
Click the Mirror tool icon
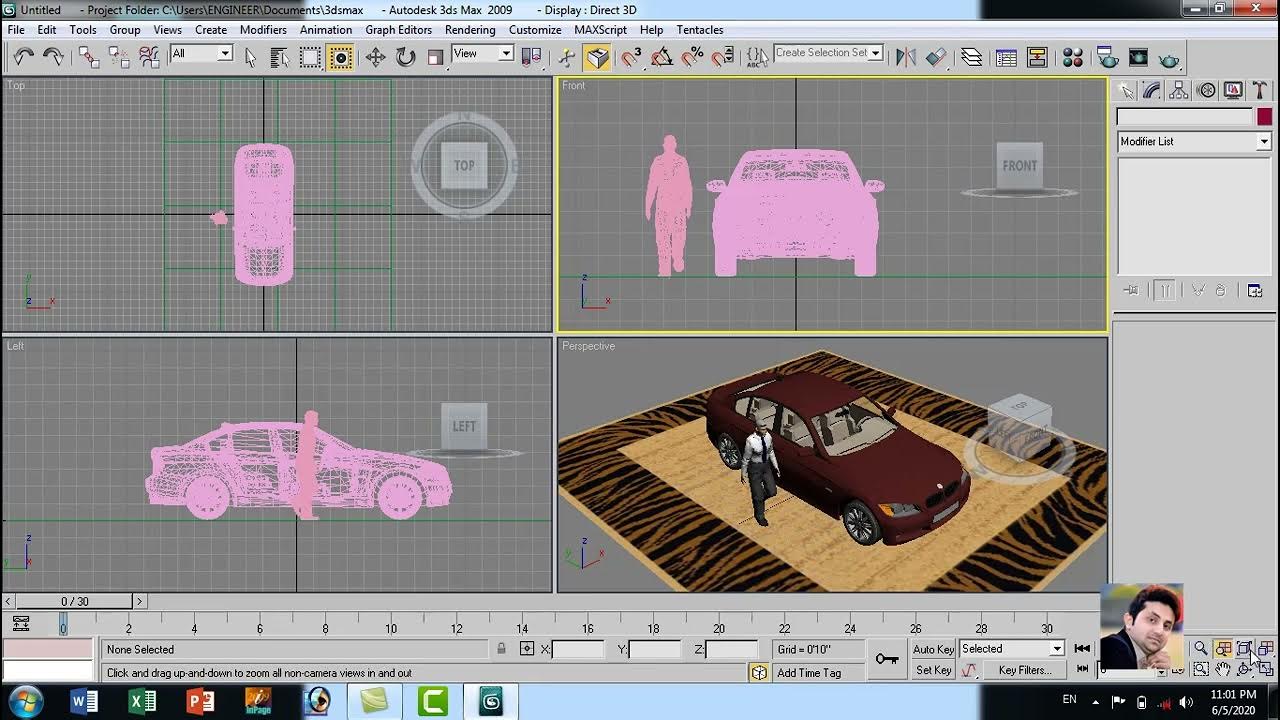click(905, 57)
